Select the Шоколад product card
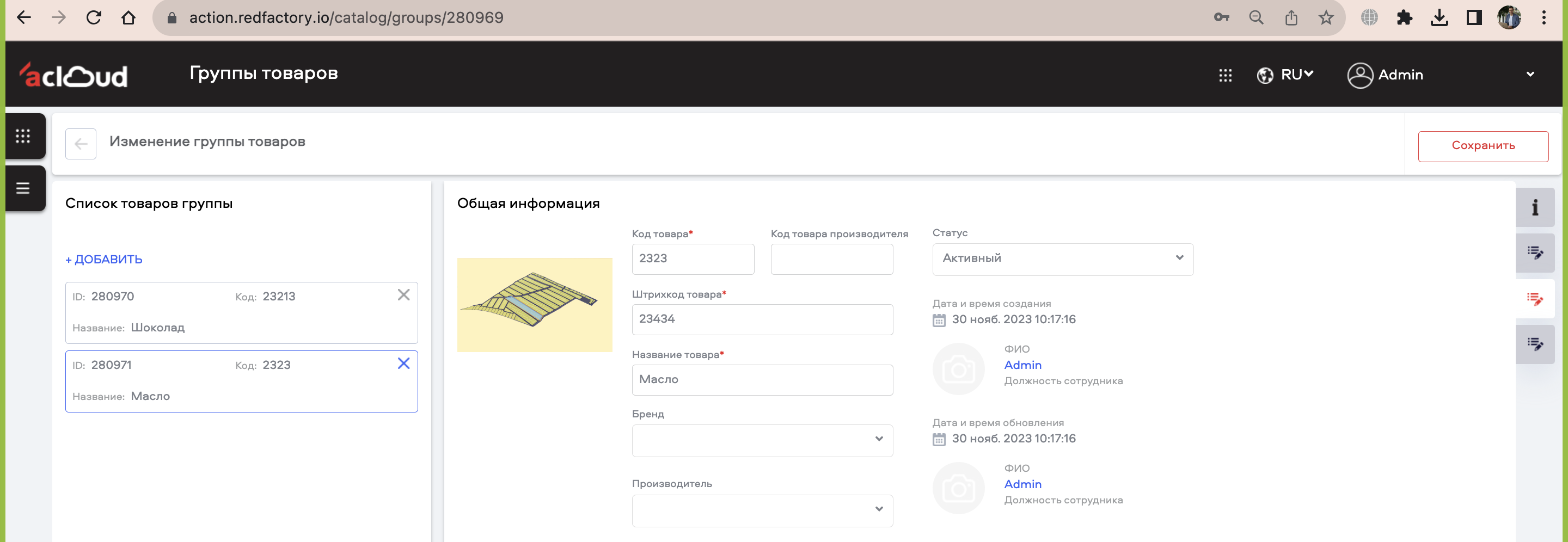Image resolution: width=1568 pixels, height=542 pixels. [241, 313]
